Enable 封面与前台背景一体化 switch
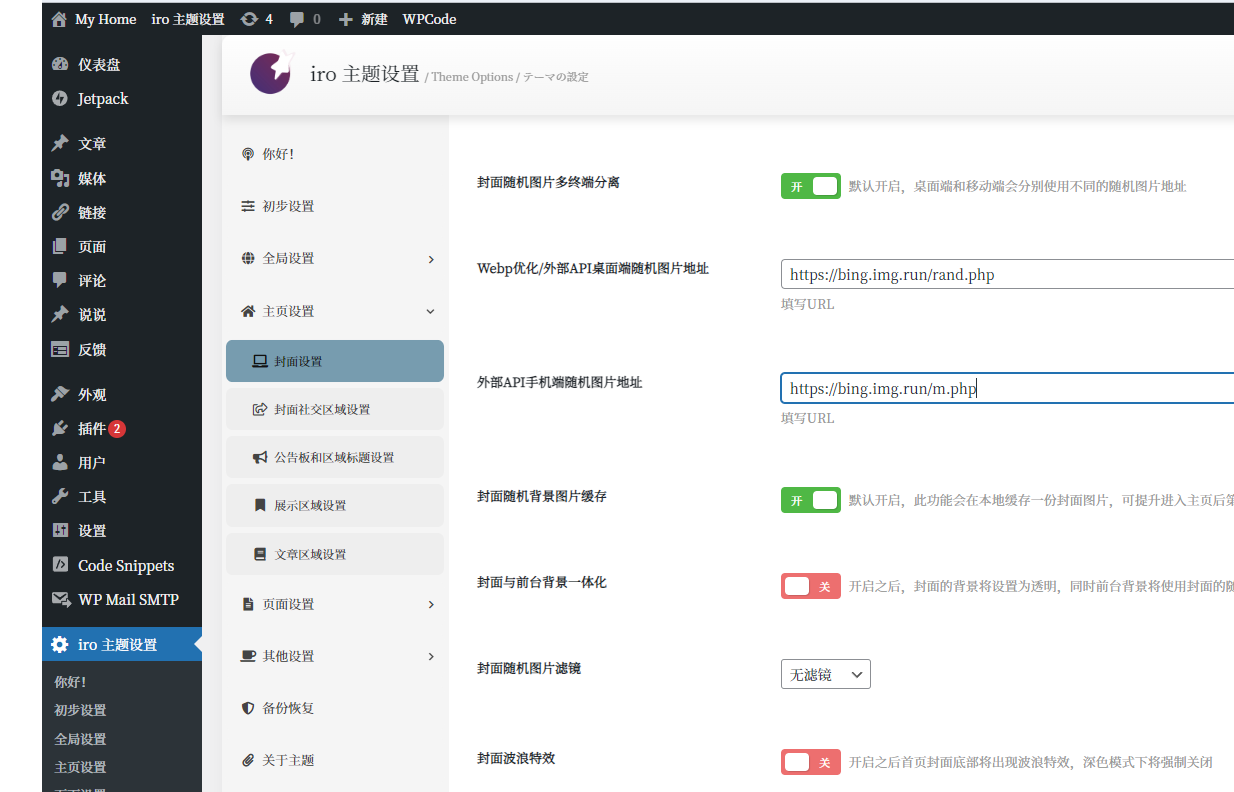 pos(811,586)
